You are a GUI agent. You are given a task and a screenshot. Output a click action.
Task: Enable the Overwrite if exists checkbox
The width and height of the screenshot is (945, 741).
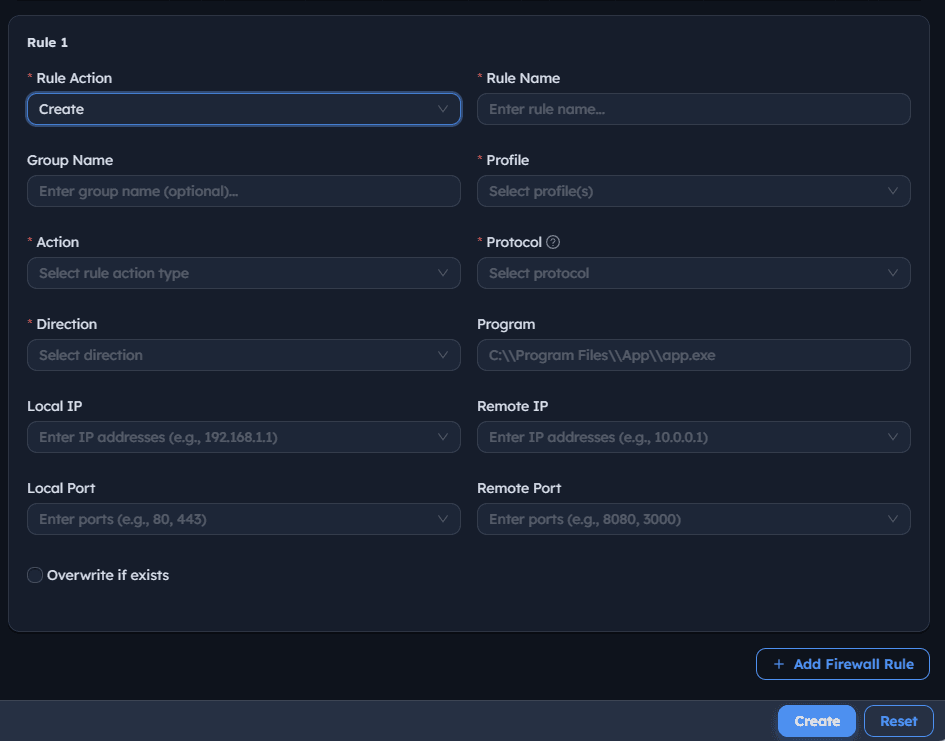35,575
